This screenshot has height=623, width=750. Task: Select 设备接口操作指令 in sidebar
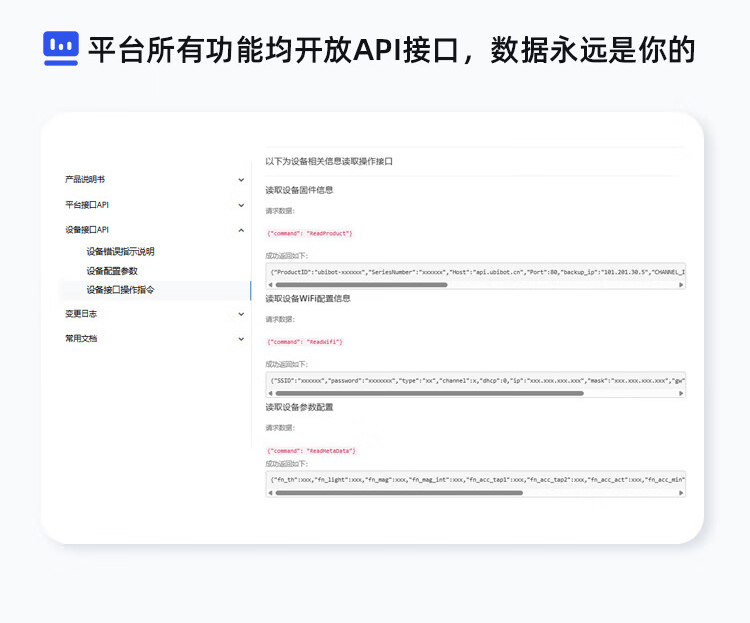pyautogui.click(x=120, y=290)
